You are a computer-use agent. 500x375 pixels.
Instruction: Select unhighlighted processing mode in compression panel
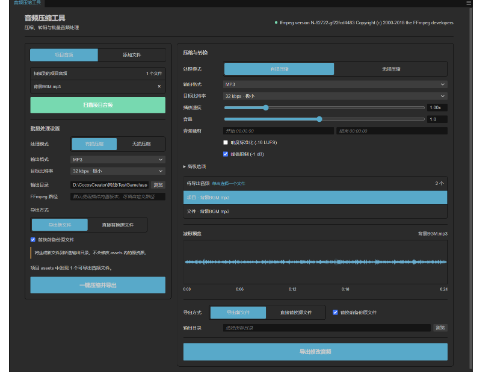click(391, 69)
